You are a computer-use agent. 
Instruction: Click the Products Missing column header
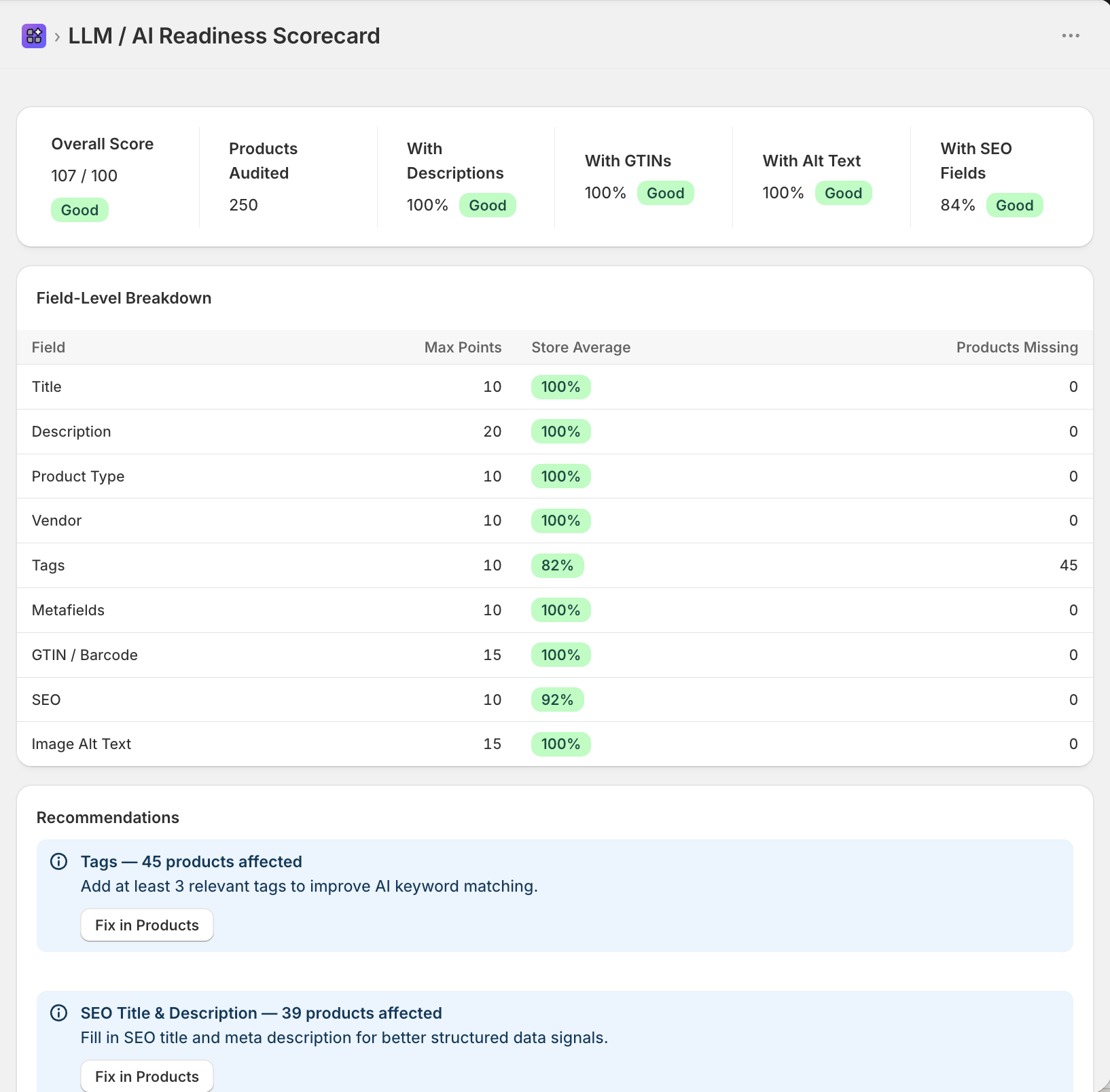(x=1017, y=348)
